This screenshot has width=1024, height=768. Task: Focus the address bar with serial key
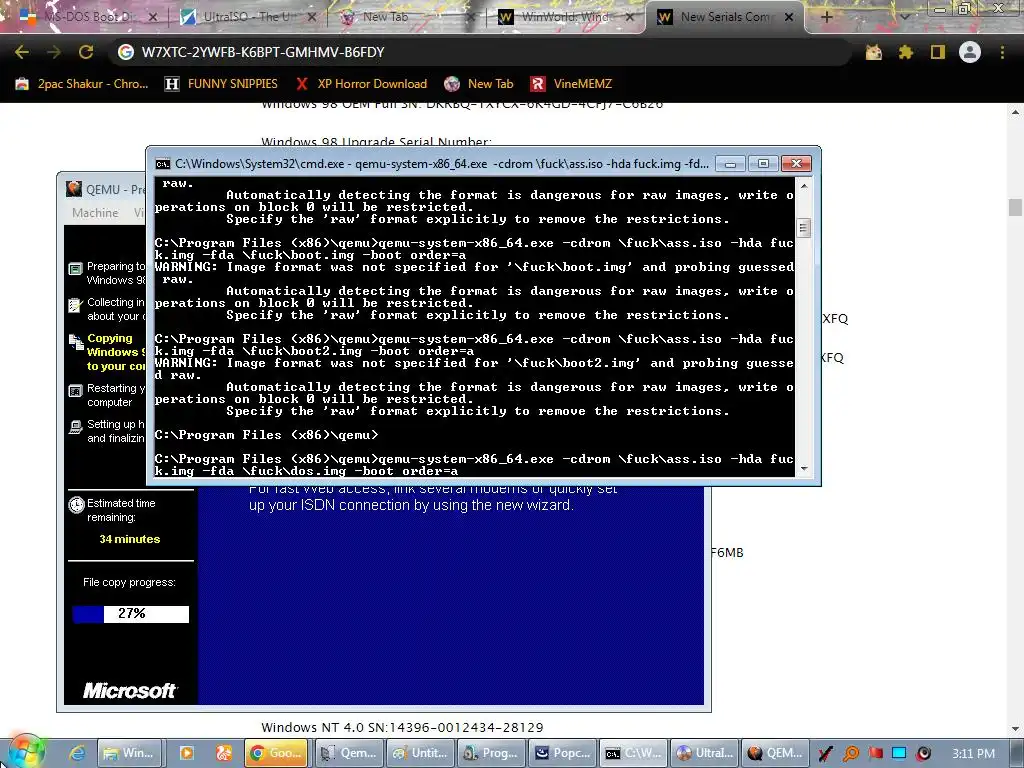(x=482, y=52)
